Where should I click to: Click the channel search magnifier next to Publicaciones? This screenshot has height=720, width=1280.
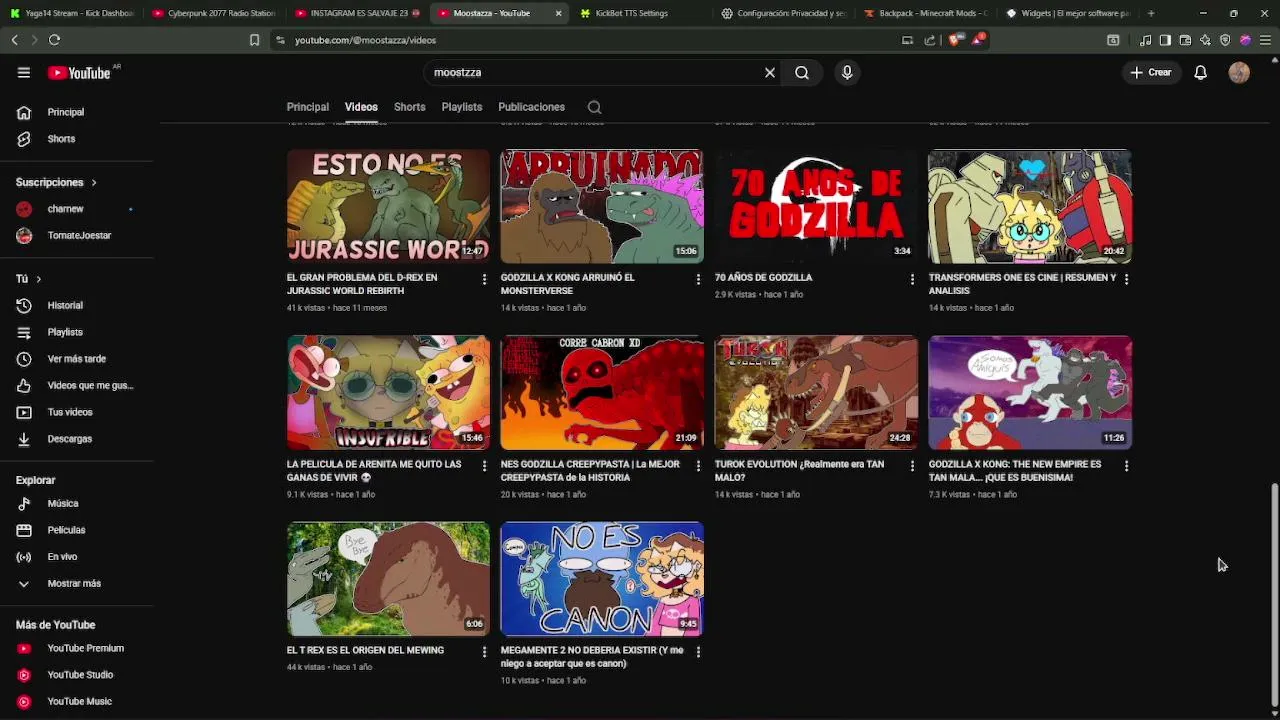(594, 107)
